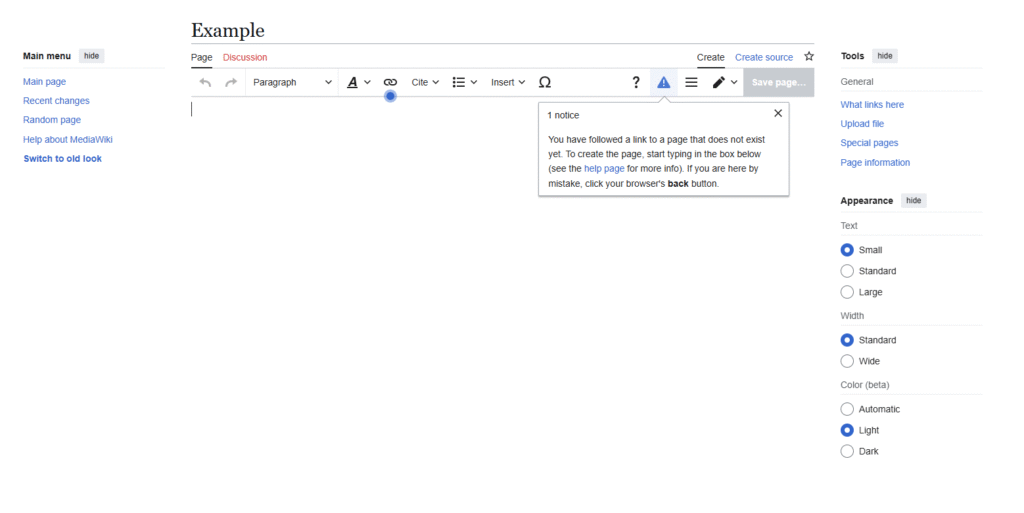Open the Recent changes link
Viewport: 1024px width, 513px height.
coord(56,101)
